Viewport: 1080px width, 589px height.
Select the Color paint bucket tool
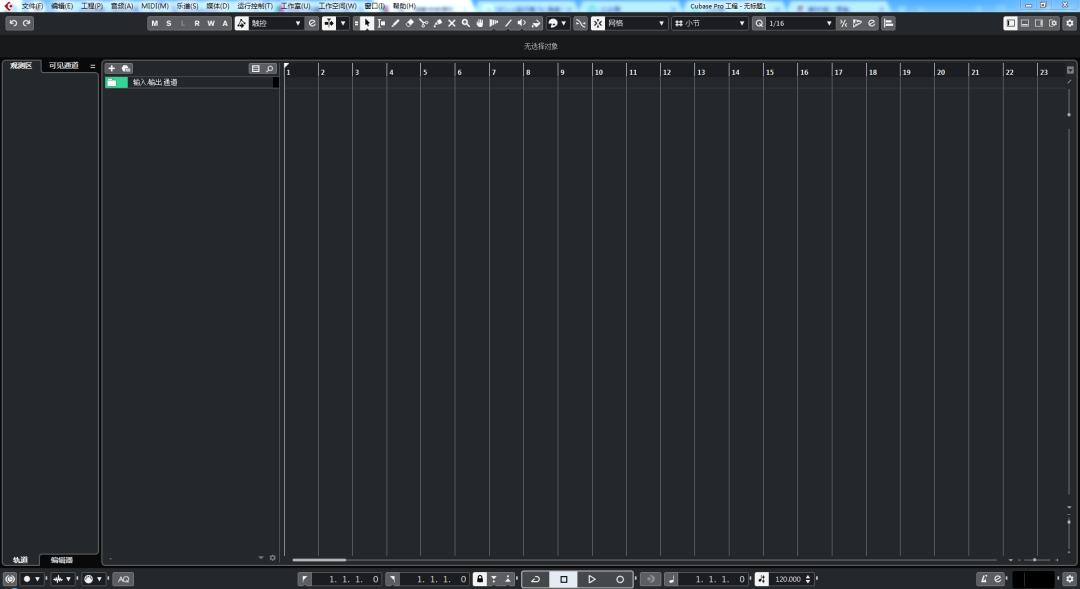click(x=537, y=23)
